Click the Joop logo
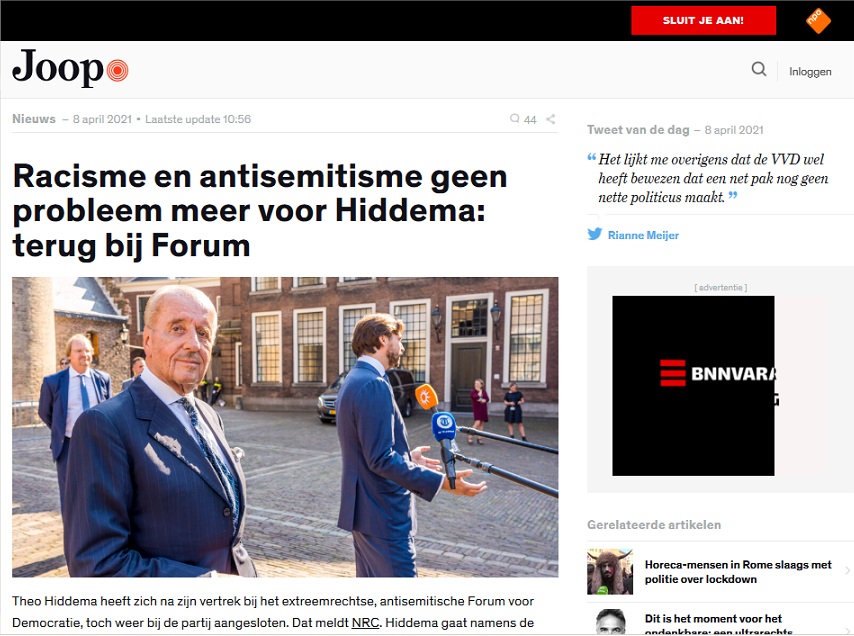 [70, 68]
